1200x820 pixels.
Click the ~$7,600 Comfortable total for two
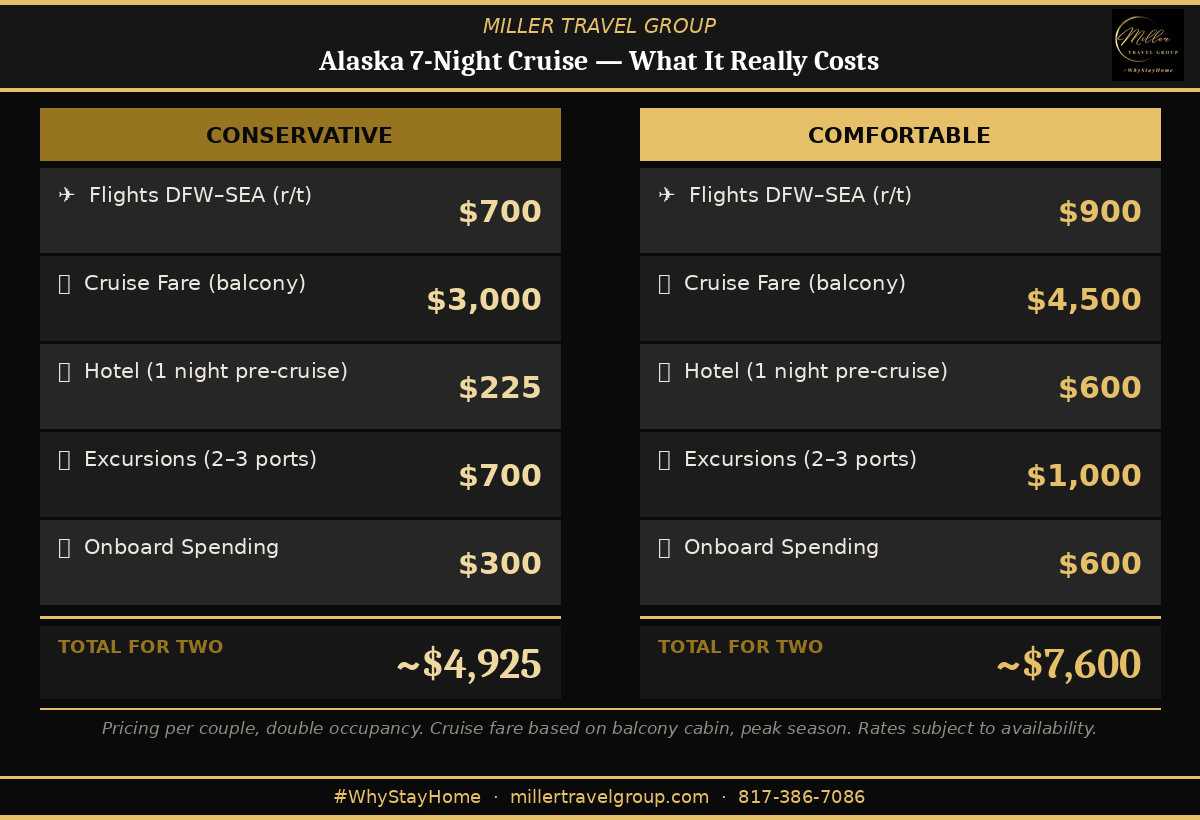click(1068, 665)
